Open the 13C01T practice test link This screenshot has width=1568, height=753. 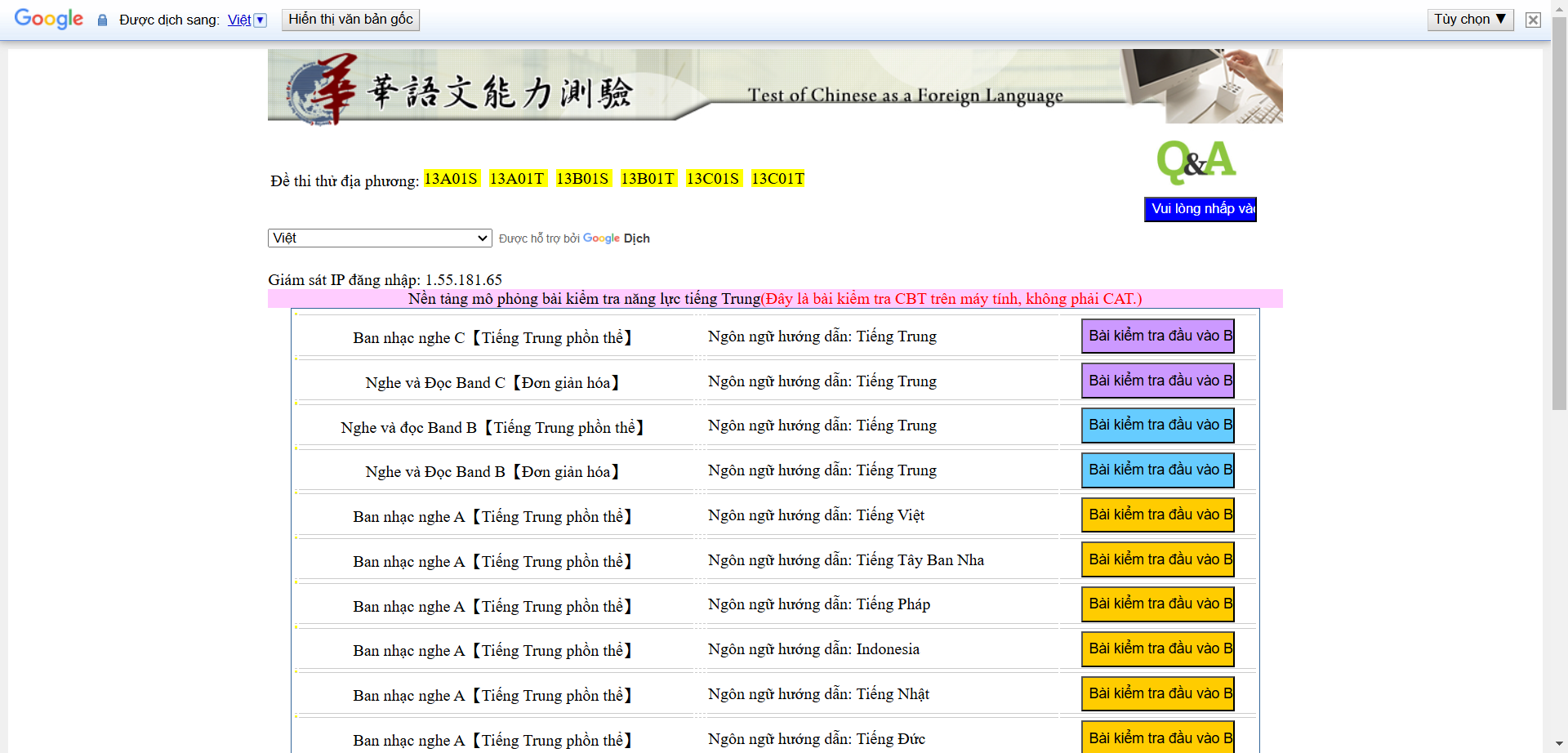coord(778,179)
